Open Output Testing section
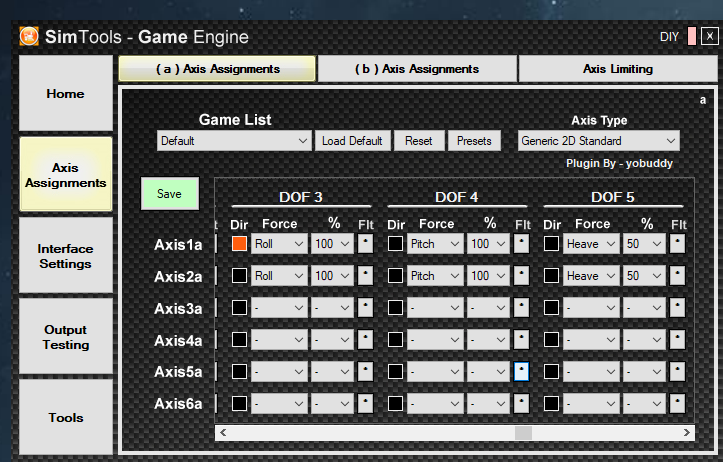723x462 pixels. coord(66,337)
